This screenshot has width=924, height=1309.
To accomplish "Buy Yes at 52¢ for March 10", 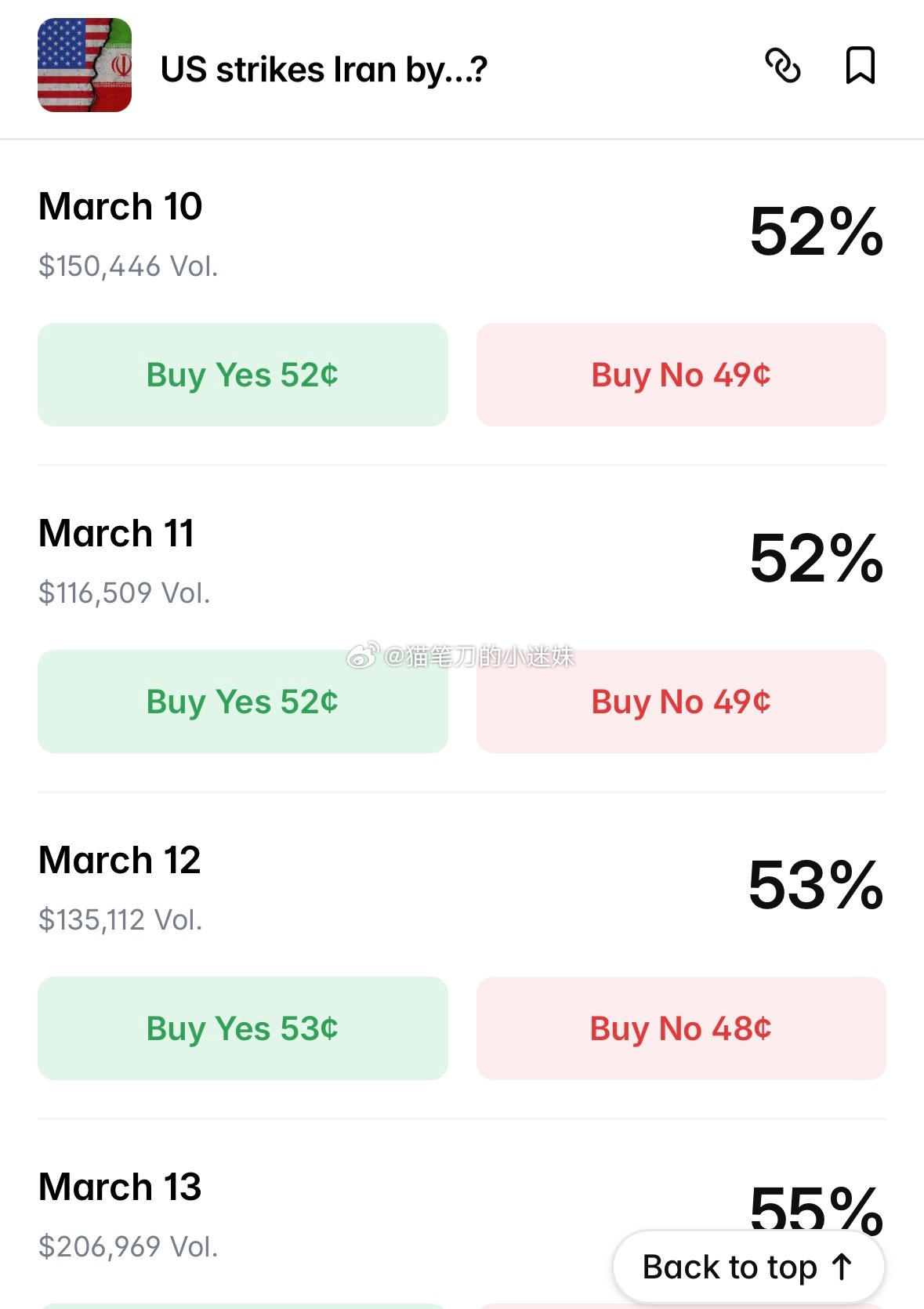I will (242, 375).
